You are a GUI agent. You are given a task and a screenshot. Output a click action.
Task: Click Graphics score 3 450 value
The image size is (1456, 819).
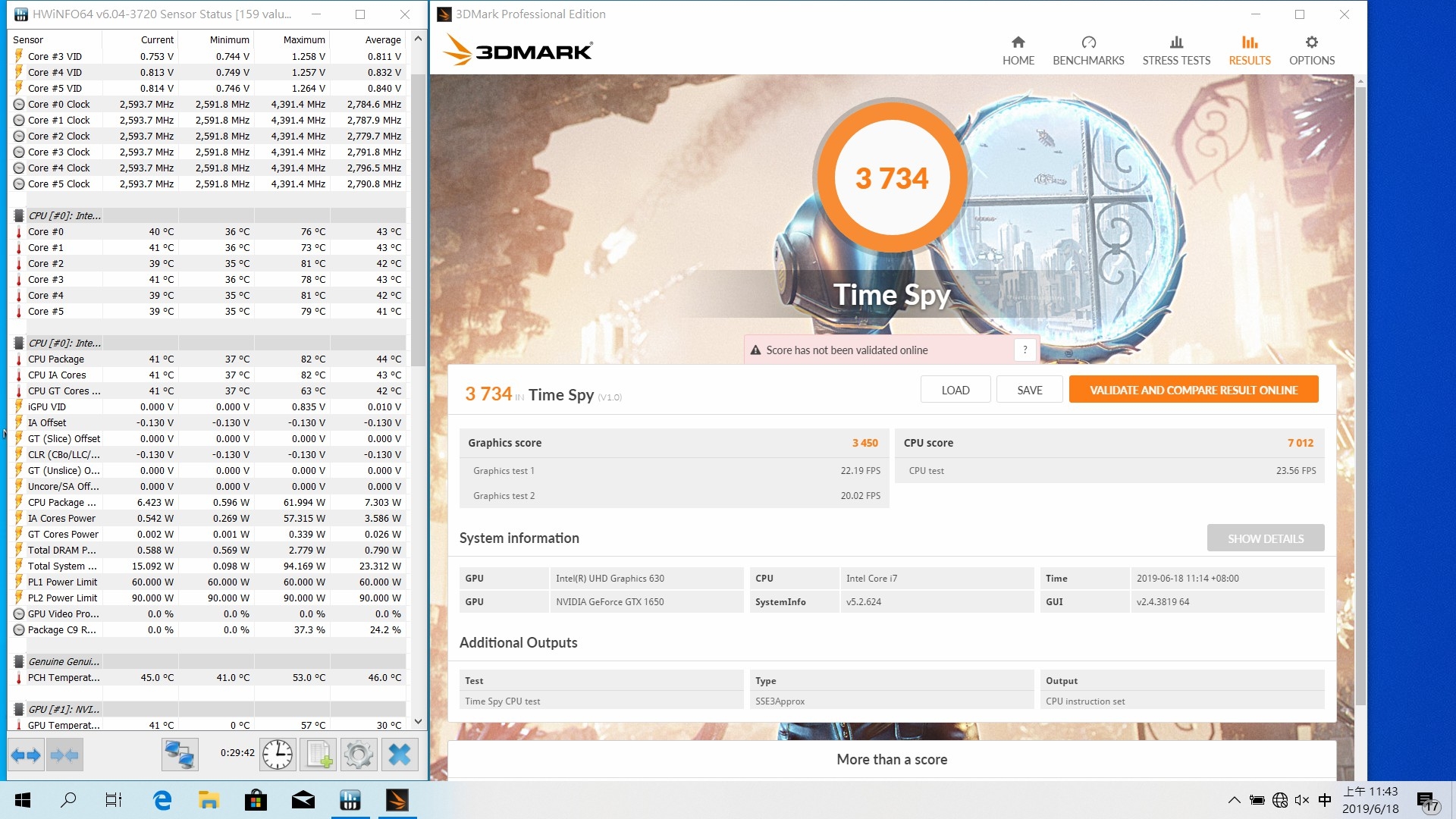(864, 443)
